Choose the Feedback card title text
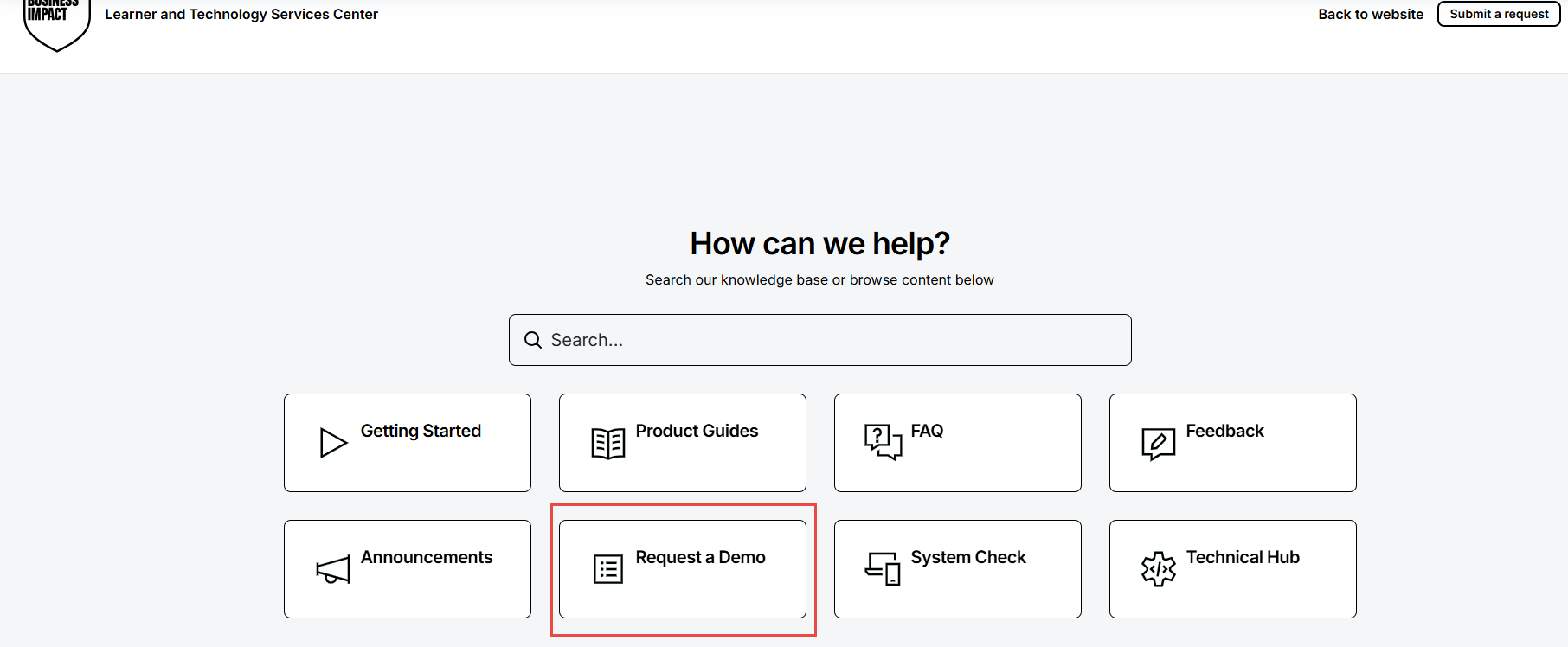 coord(1224,431)
